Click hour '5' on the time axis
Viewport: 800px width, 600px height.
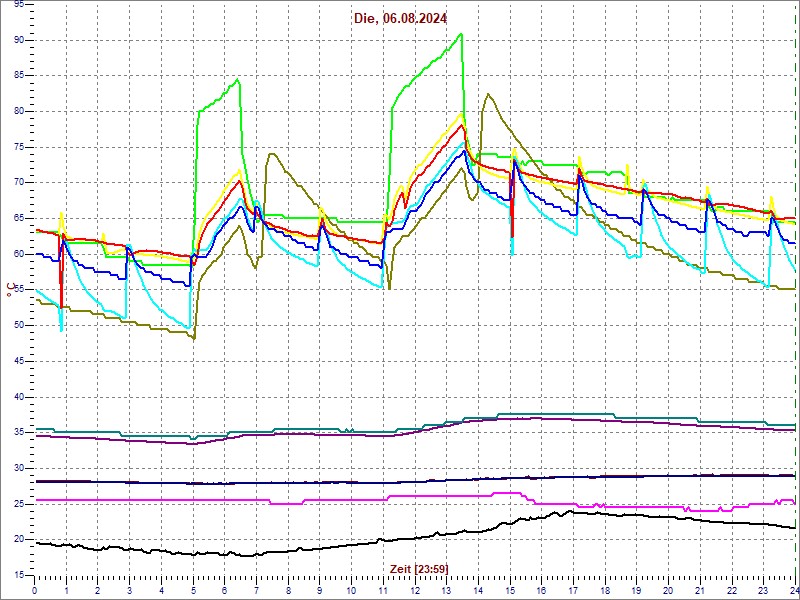point(193,590)
